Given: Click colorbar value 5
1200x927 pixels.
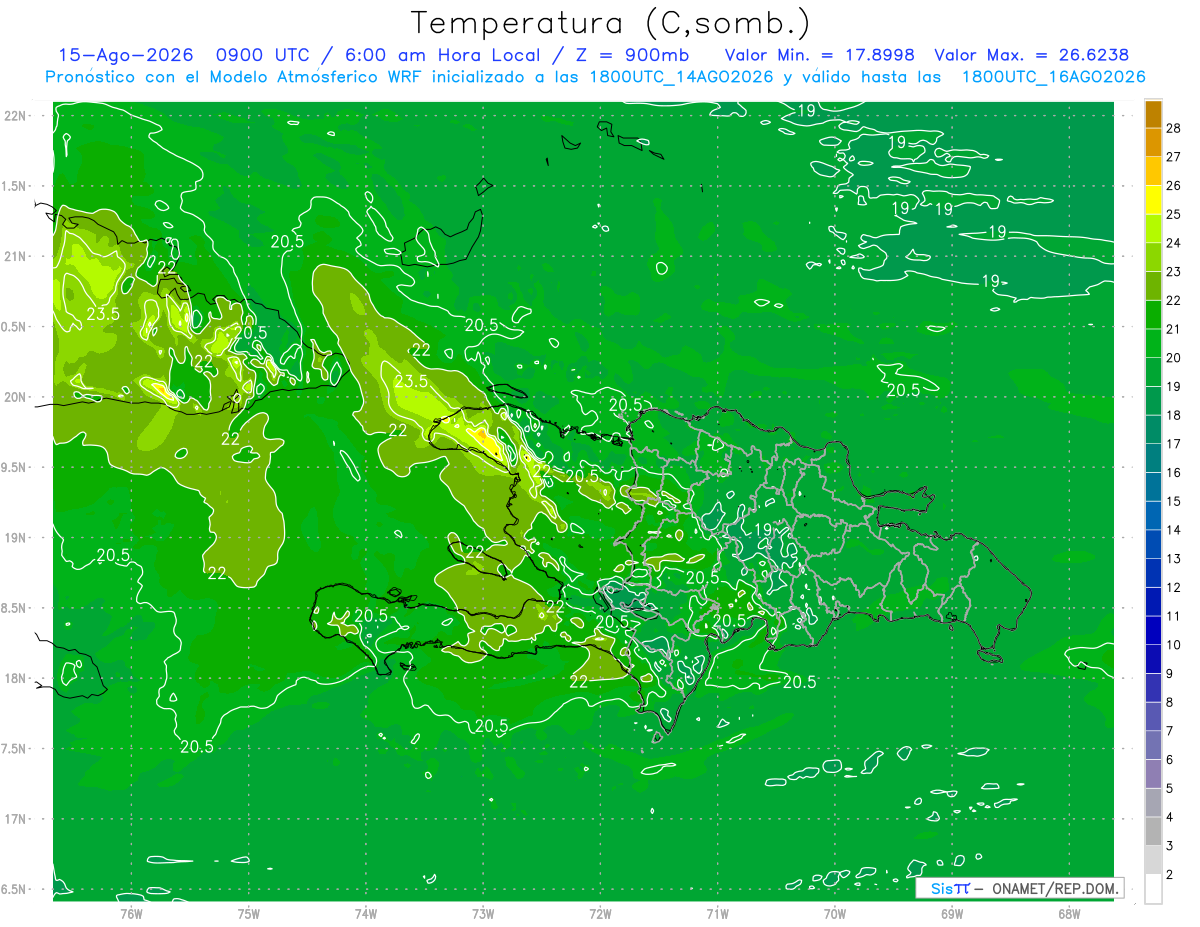Looking at the screenshot, I should (x=1170, y=789).
